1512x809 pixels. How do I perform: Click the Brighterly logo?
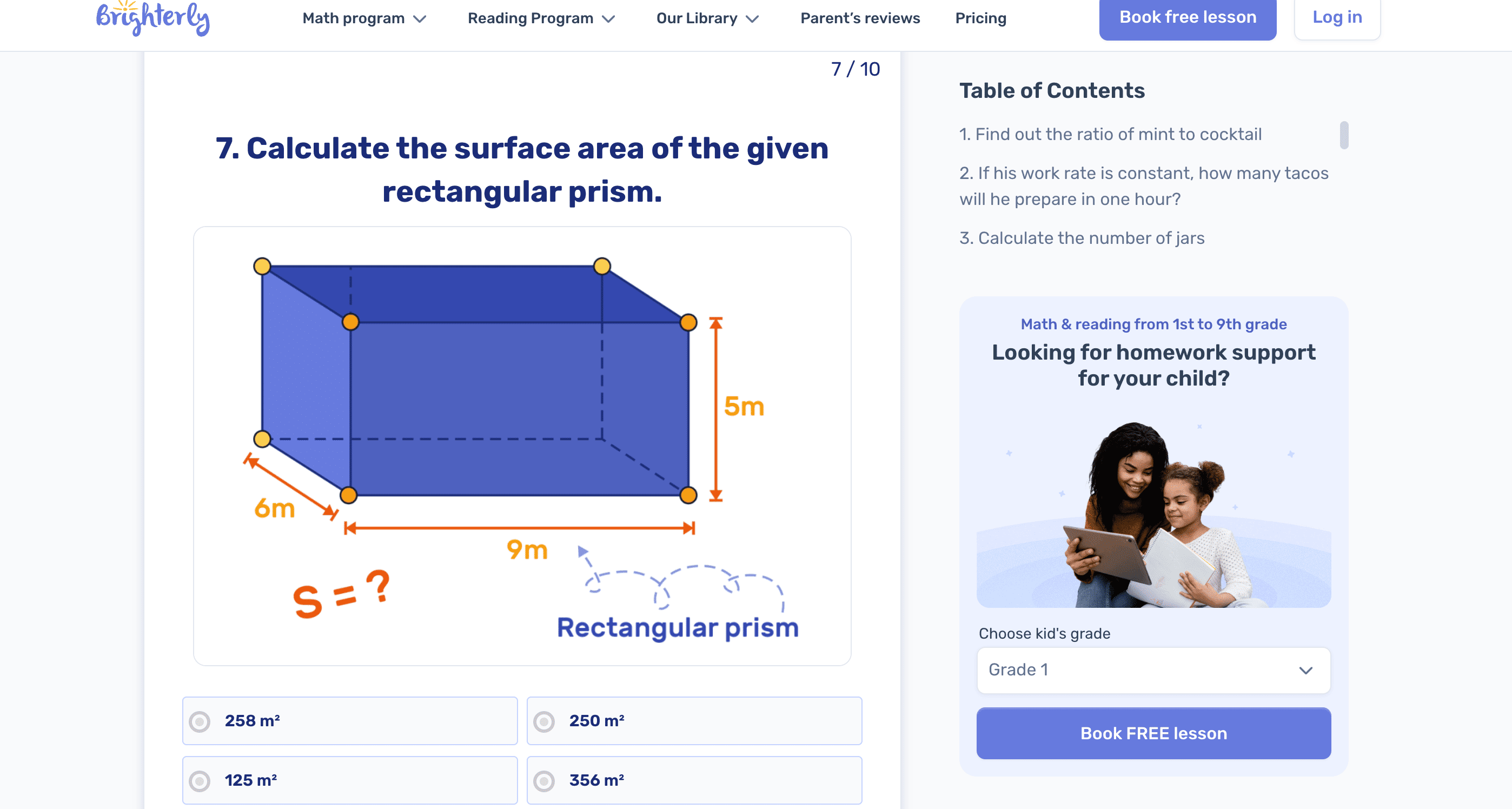pyautogui.click(x=152, y=19)
